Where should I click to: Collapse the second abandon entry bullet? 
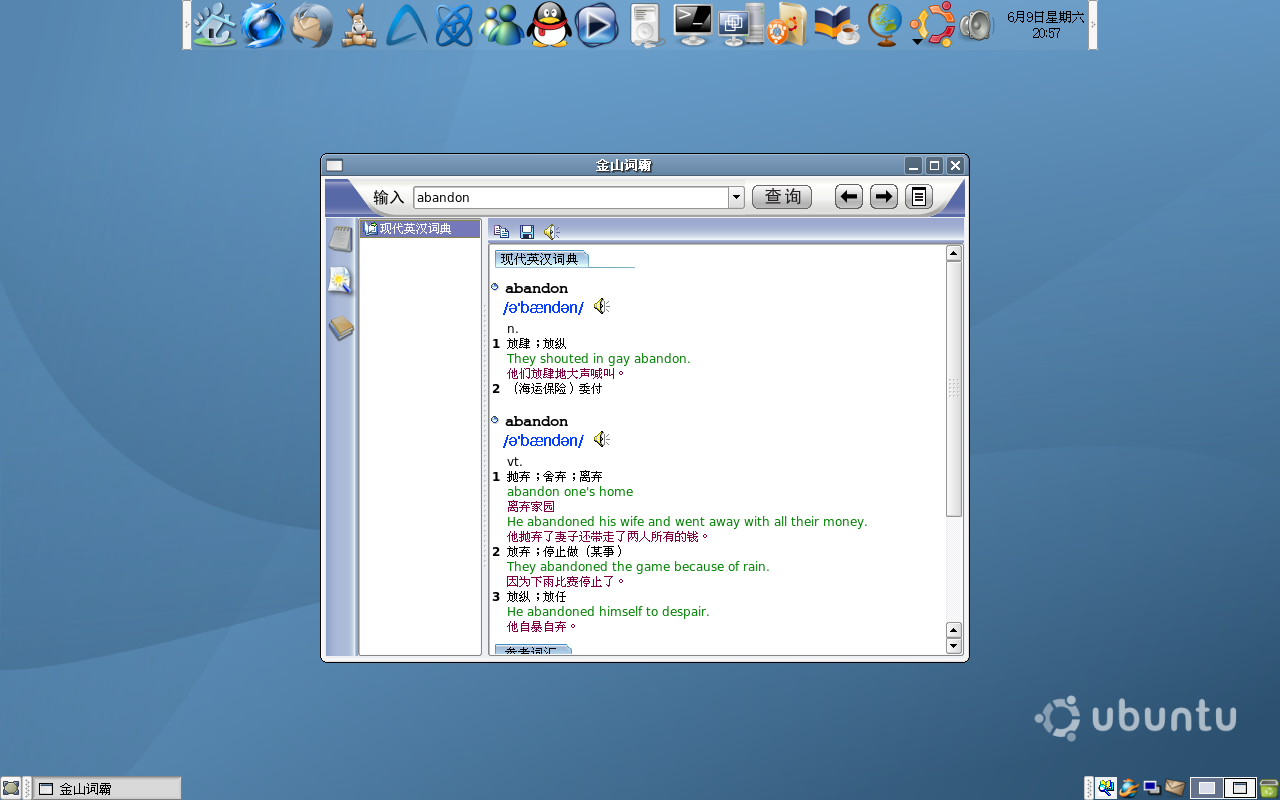tap(494, 420)
